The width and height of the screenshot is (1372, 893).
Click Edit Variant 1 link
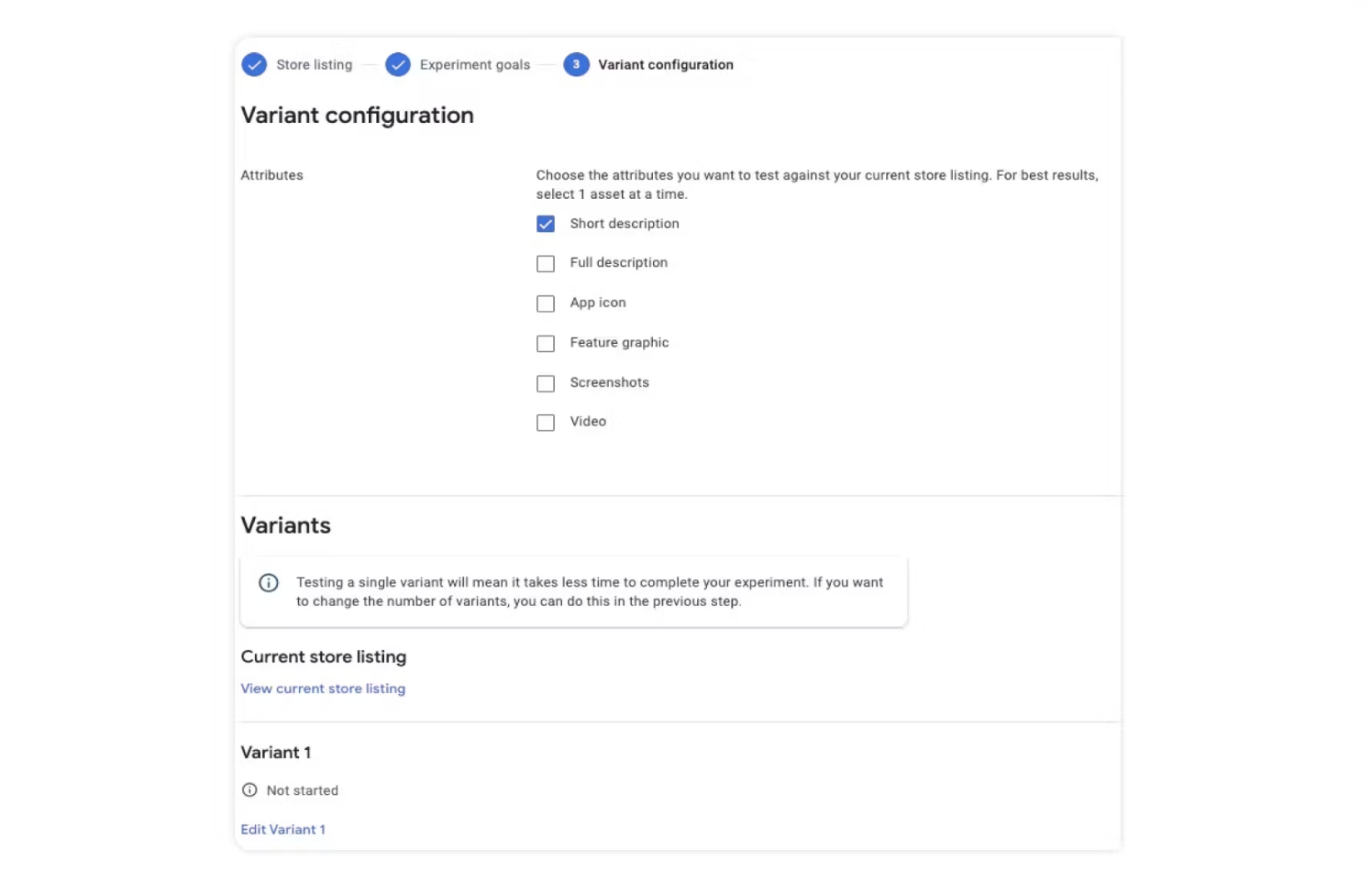[x=282, y=830]
